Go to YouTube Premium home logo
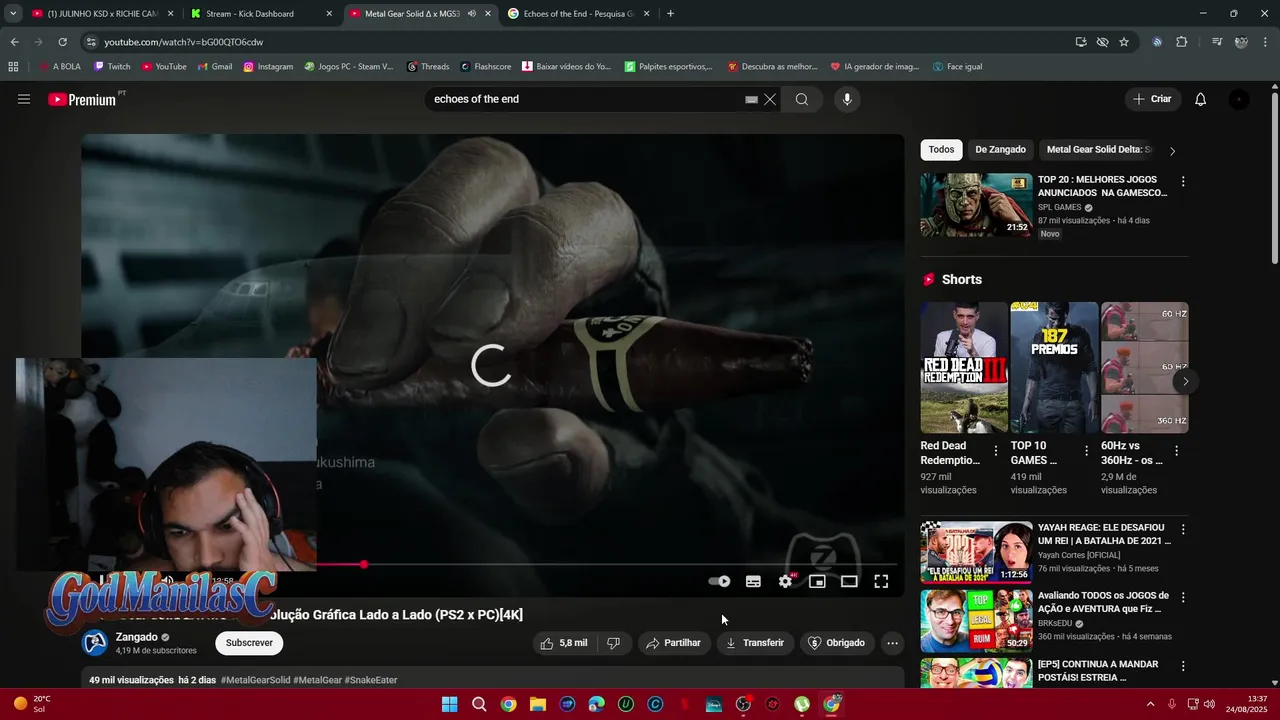Image resolution: width=1280 pixels, height=720 pixels. pos(84,99)
